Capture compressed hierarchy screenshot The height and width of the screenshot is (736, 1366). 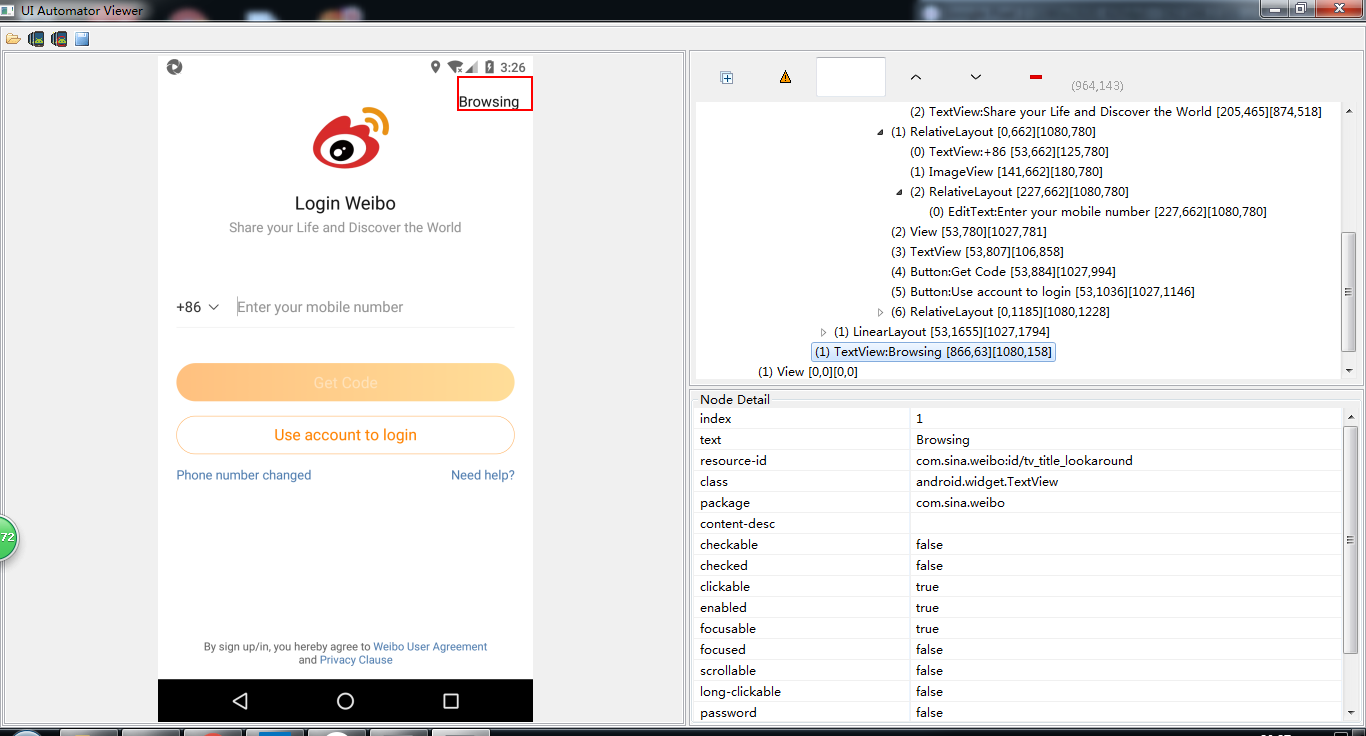point(58,38)
